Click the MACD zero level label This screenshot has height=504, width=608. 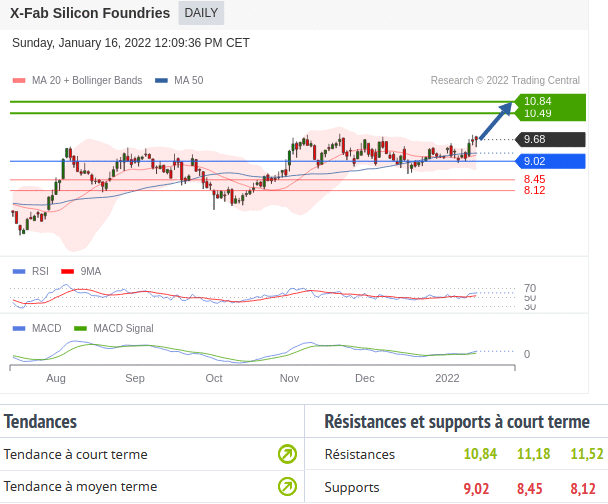click(x=527, y=354)
